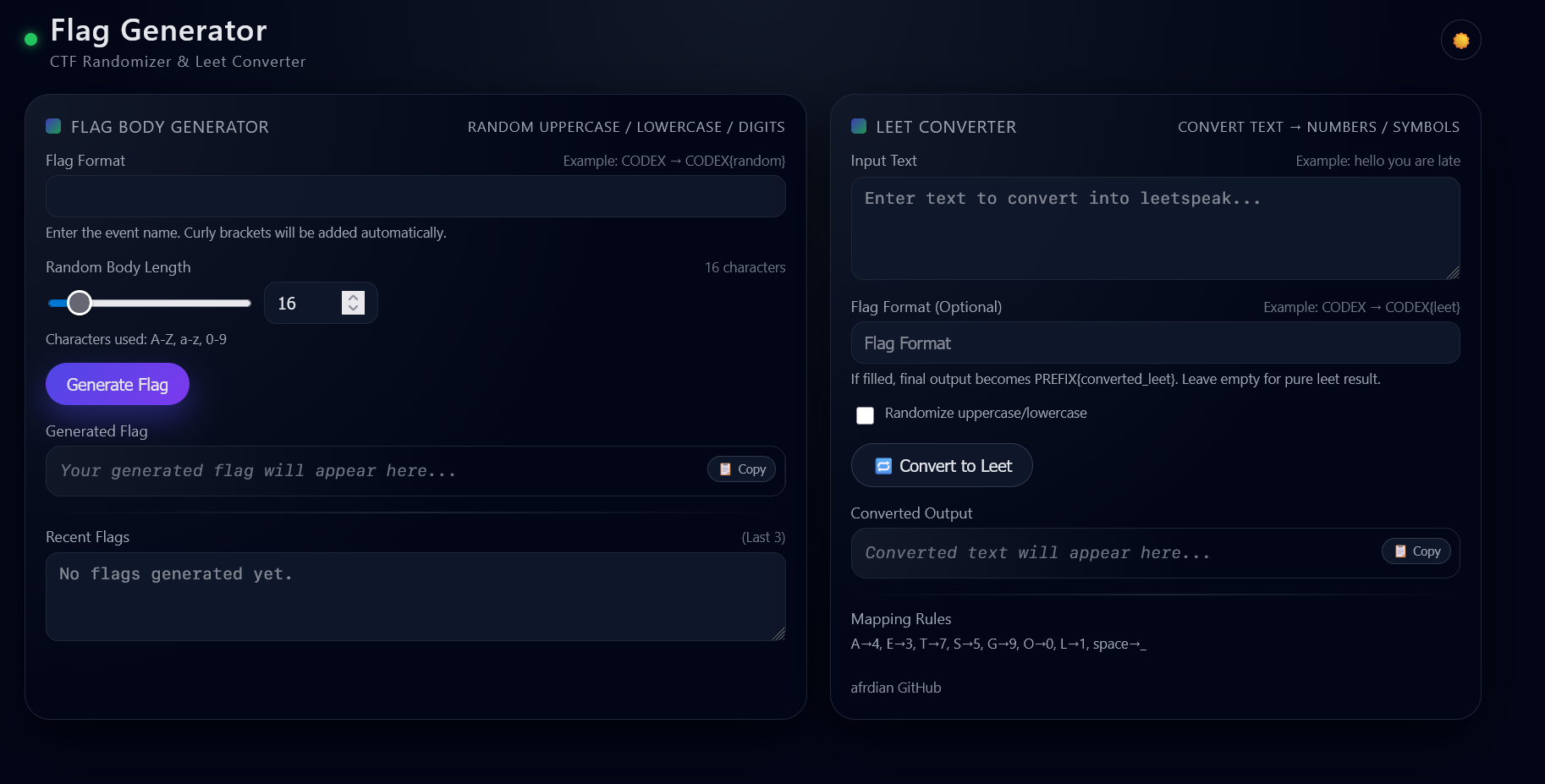Click the Recent Flags text area
The image size is (1545, 784).
415,596
